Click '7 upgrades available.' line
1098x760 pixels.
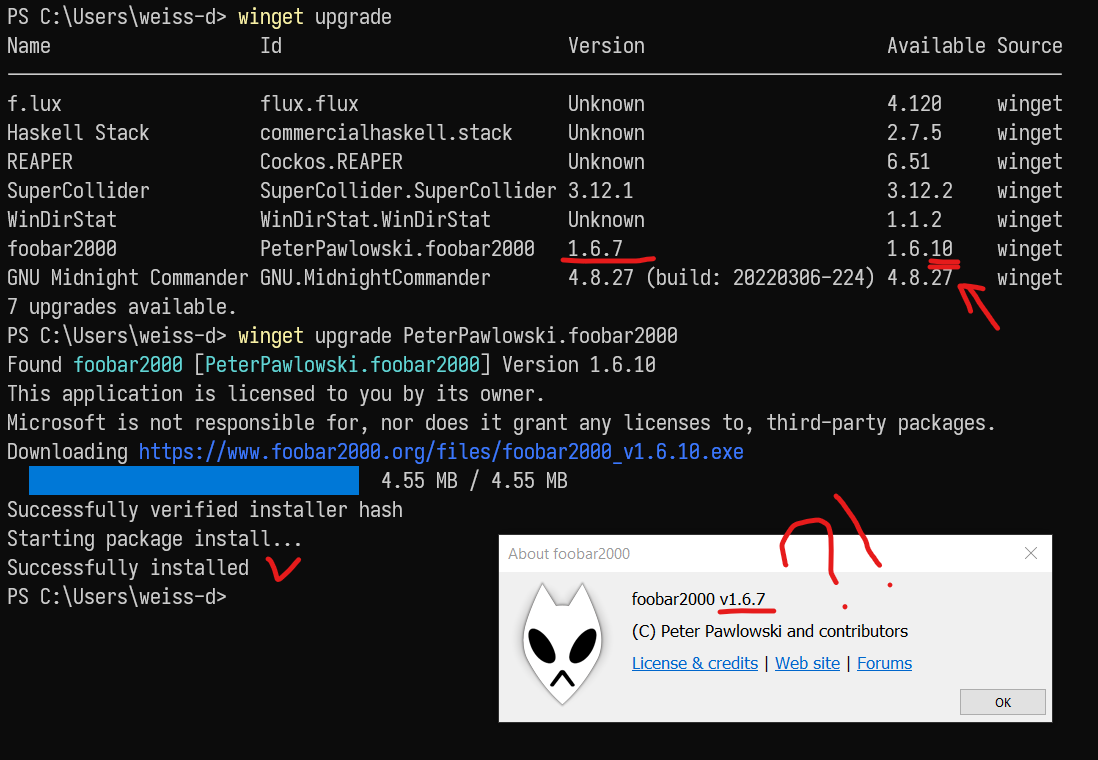[x=122, y=307]
